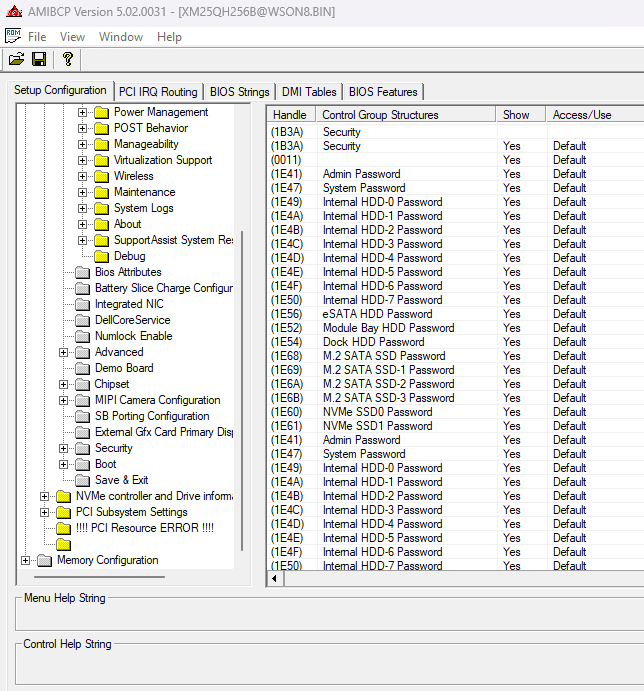Select the eSATA HDD Password row

[x=377, y=314]
